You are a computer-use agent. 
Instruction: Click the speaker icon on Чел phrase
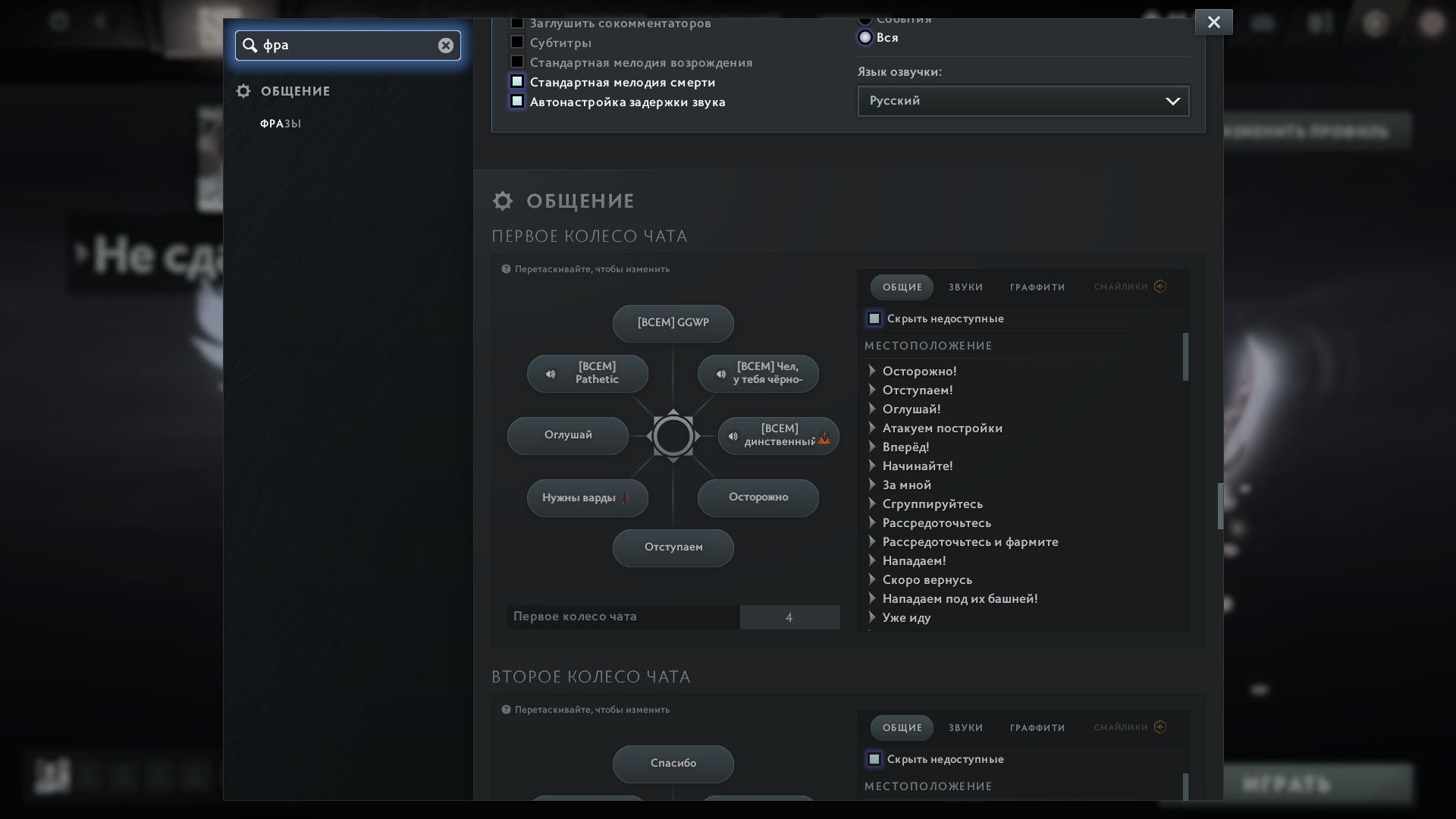tap(721, 374)
